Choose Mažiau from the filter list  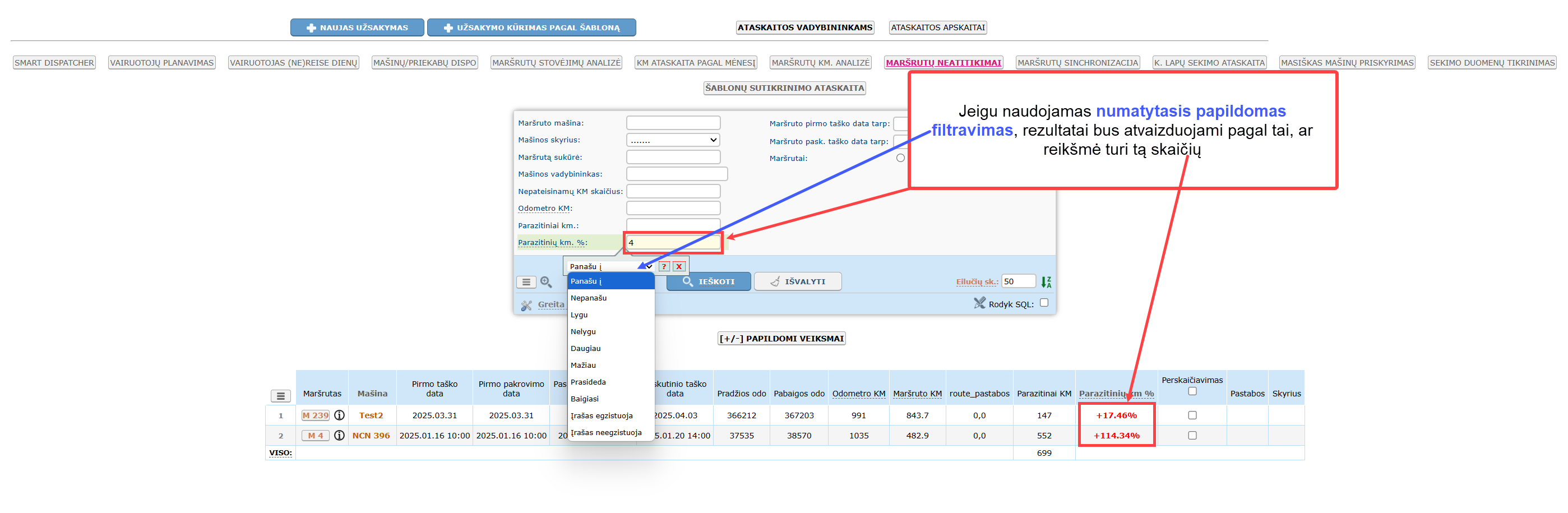pos(610,366)
